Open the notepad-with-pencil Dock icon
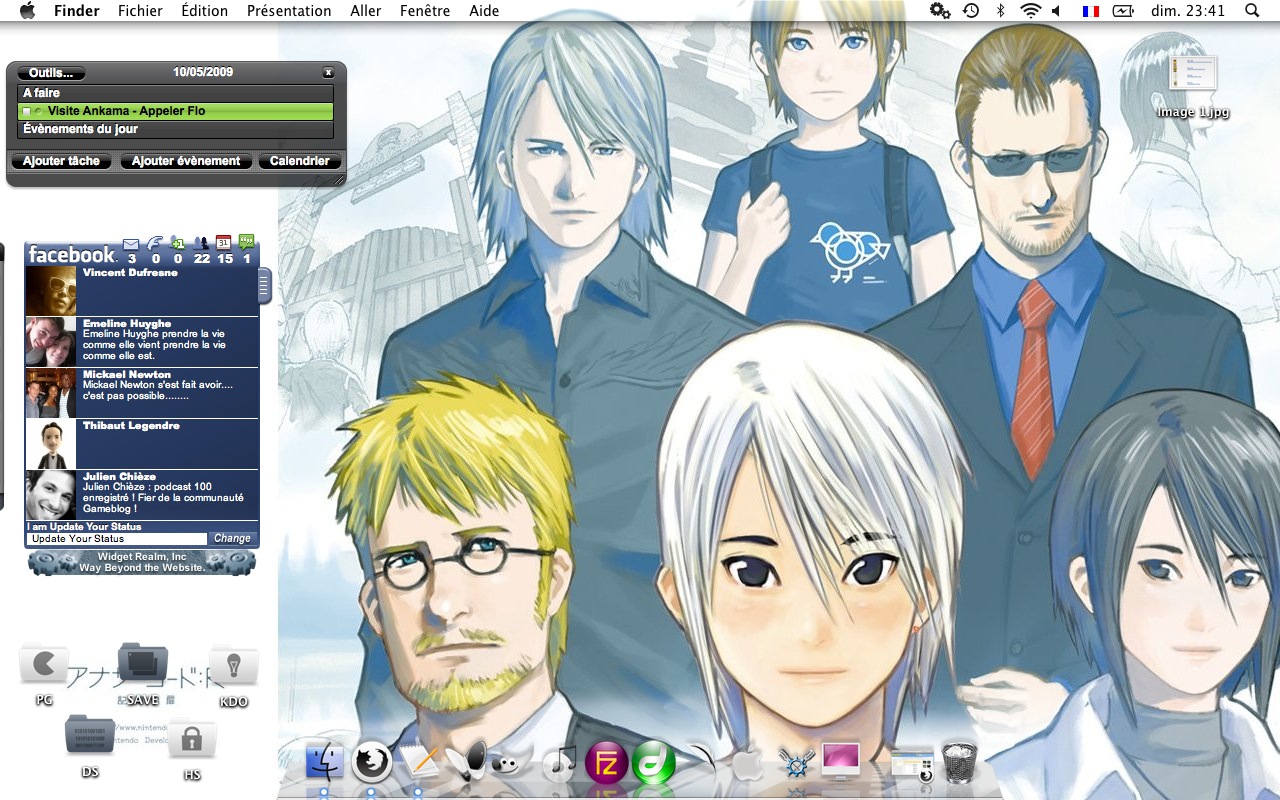 [420, 762]
